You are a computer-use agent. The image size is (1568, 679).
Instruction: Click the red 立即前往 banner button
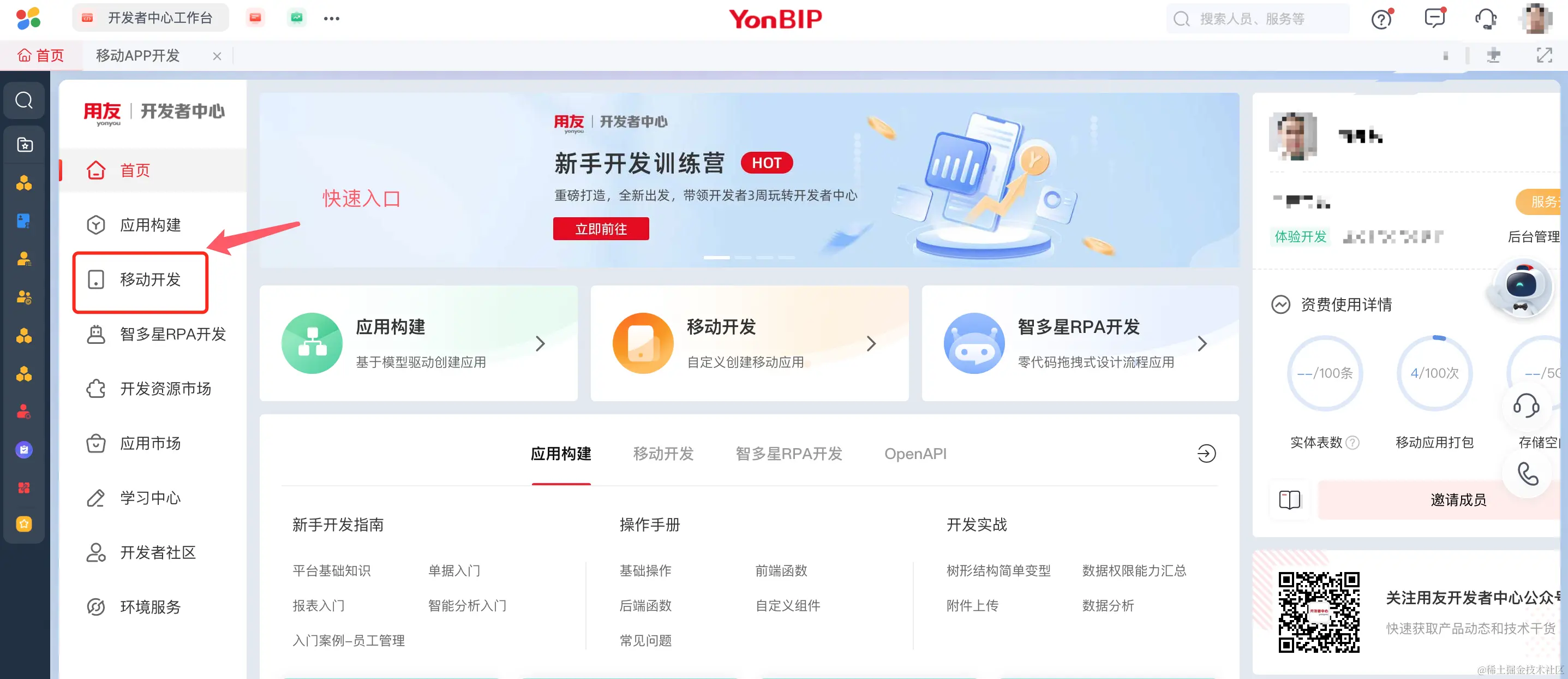point(601,229)
